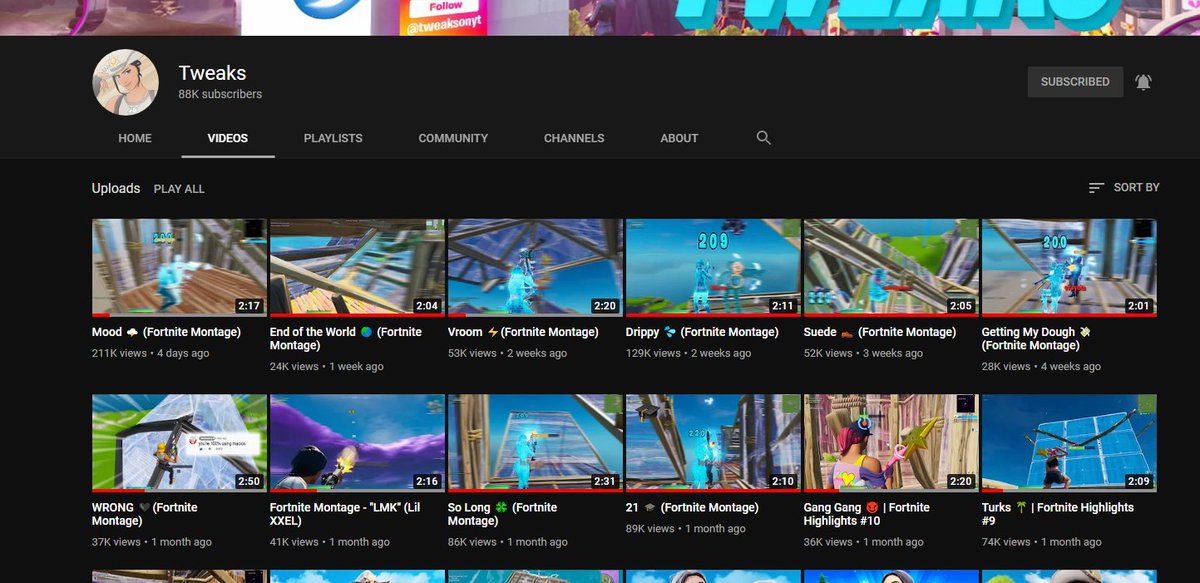Go to the Community tab
Viewport: 1200px width, 583px height.
(x=453, y=138)
